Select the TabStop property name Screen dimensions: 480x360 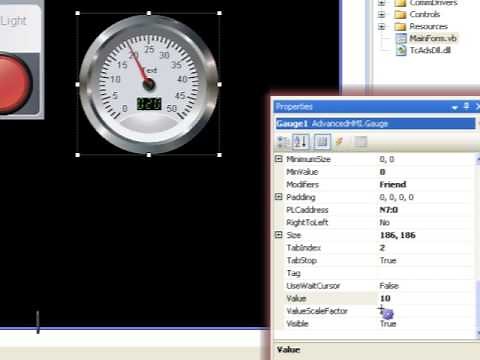coord(302,261)
